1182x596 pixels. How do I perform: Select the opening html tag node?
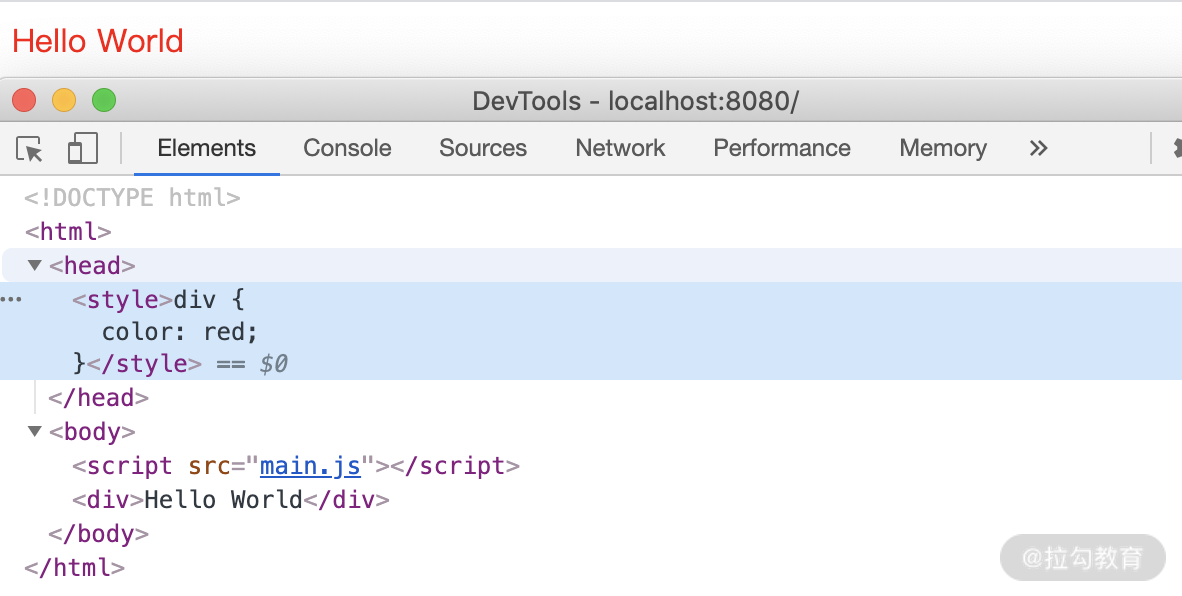68,232
